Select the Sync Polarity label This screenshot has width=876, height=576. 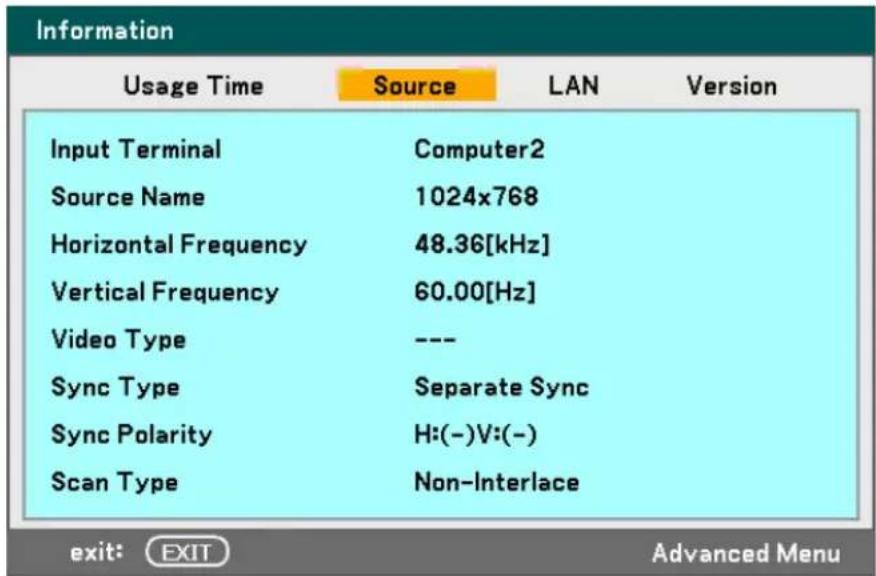pos(131,435)
